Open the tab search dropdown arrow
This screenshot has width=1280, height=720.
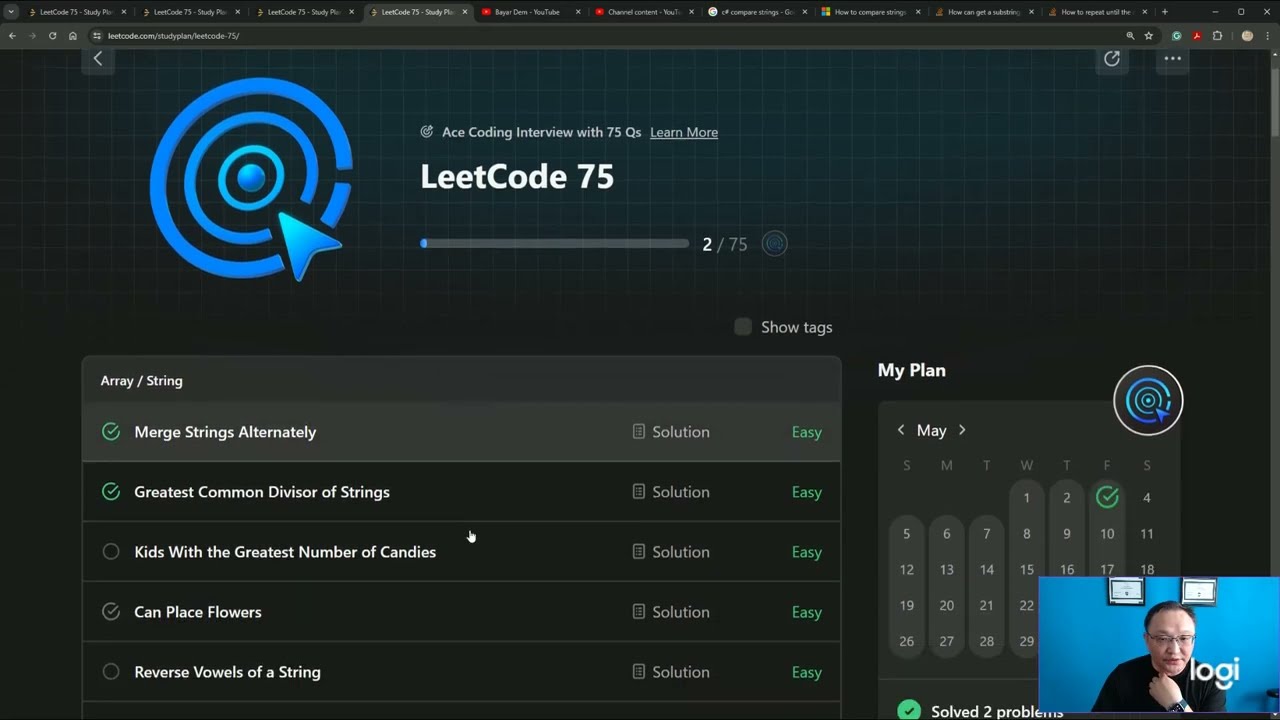point(11,12)
